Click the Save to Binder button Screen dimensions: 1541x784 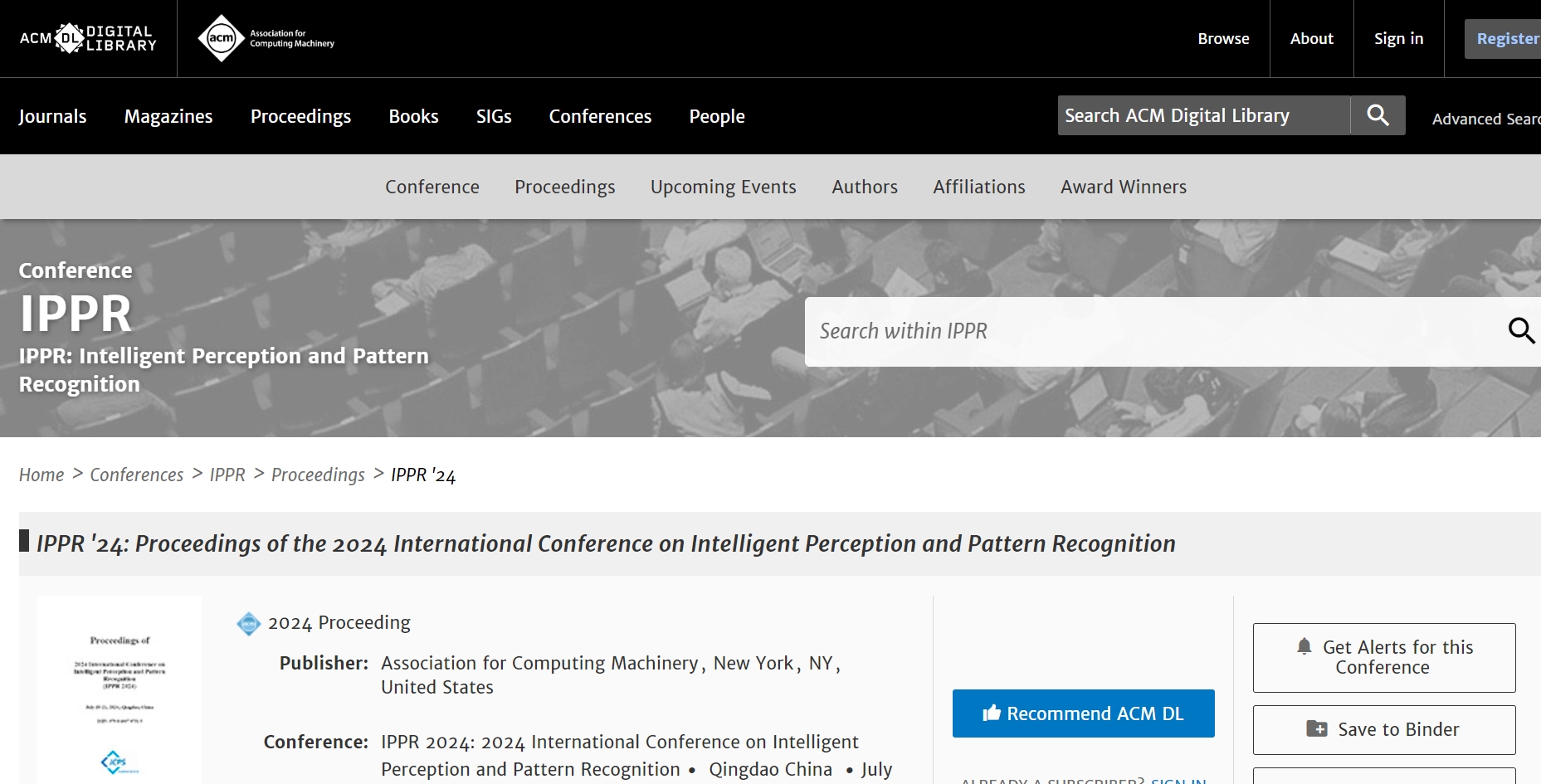pyautogui.click(x=1384, y=730)
